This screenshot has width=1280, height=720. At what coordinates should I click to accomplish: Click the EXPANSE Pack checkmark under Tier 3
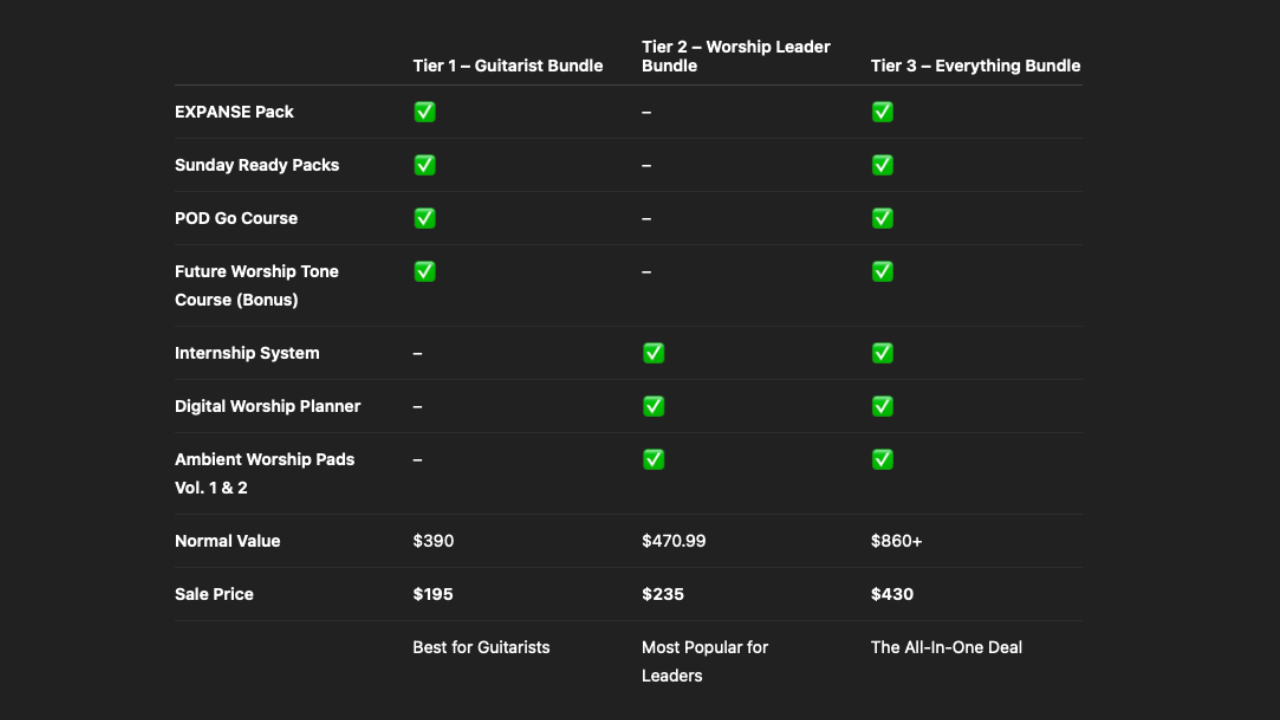882,112
